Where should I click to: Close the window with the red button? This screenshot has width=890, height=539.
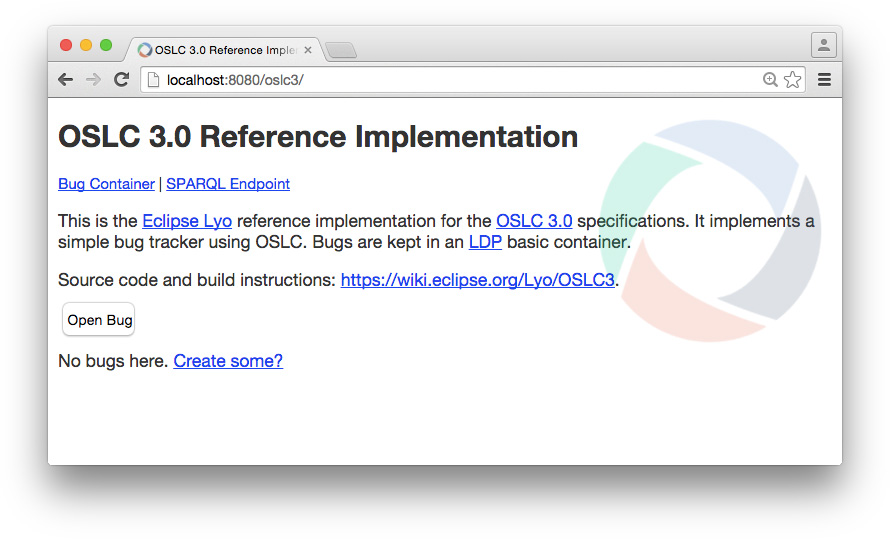[66, 45]
